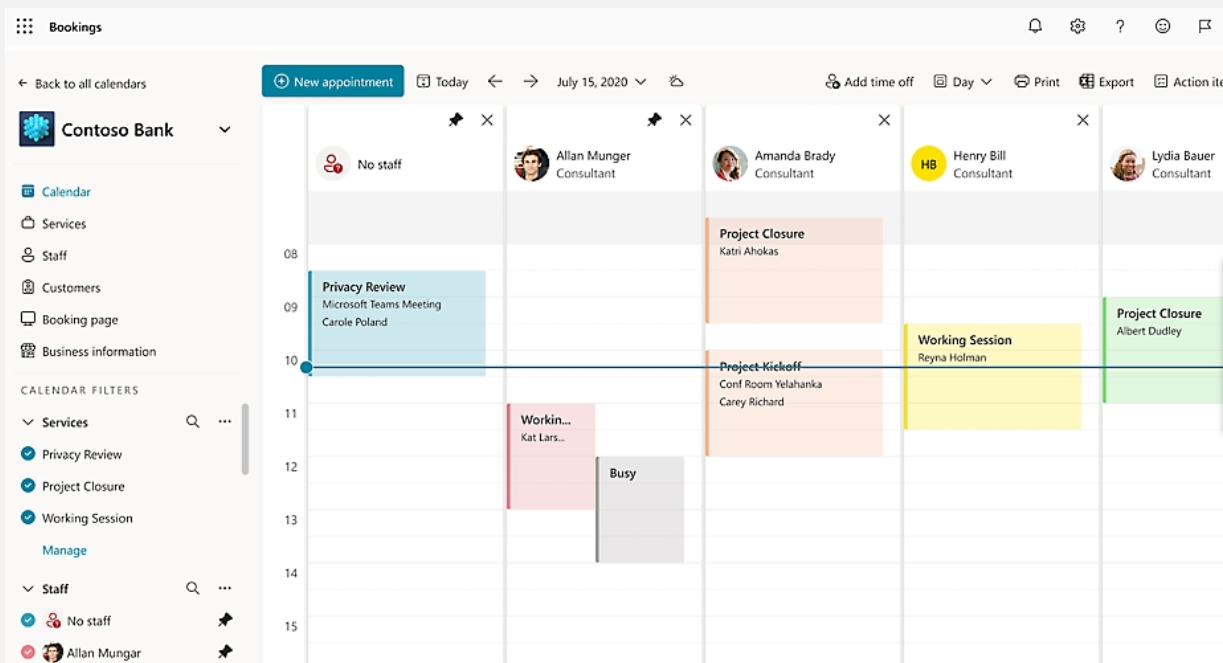Open the July 15, 2020 date picker
Image resolution: width=1223 pixels, height=663 pixels.
pos(601,82)
